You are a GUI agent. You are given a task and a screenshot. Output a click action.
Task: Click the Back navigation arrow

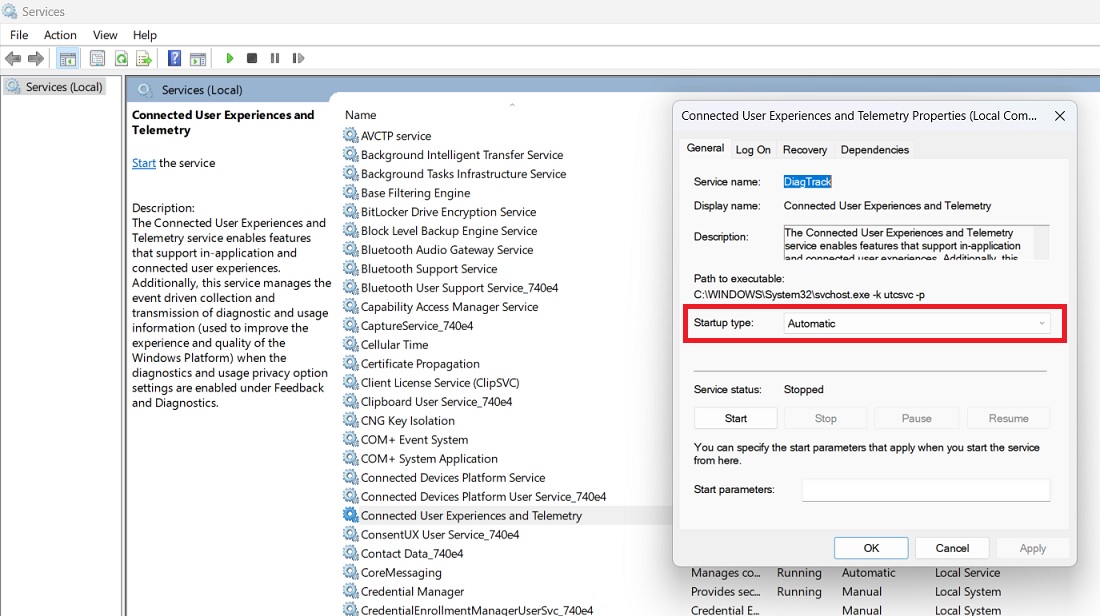coord(13,58)
